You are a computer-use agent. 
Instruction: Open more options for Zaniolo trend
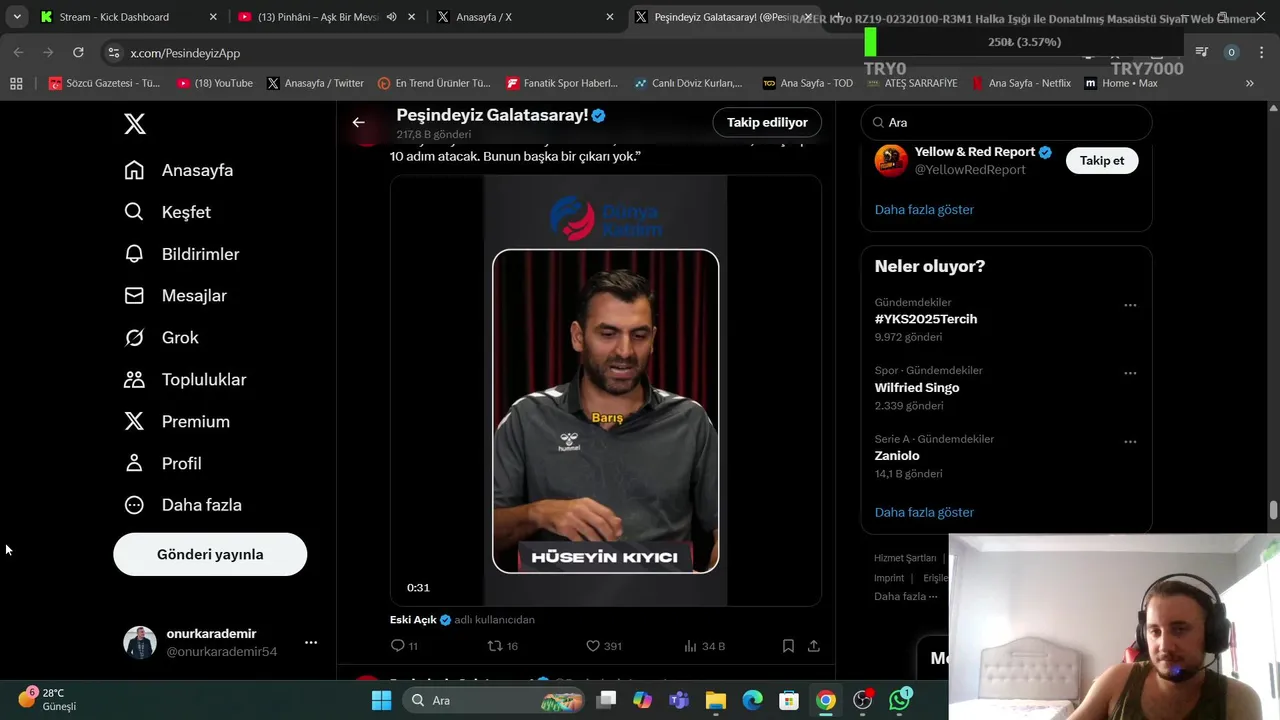coord(1130,441)
